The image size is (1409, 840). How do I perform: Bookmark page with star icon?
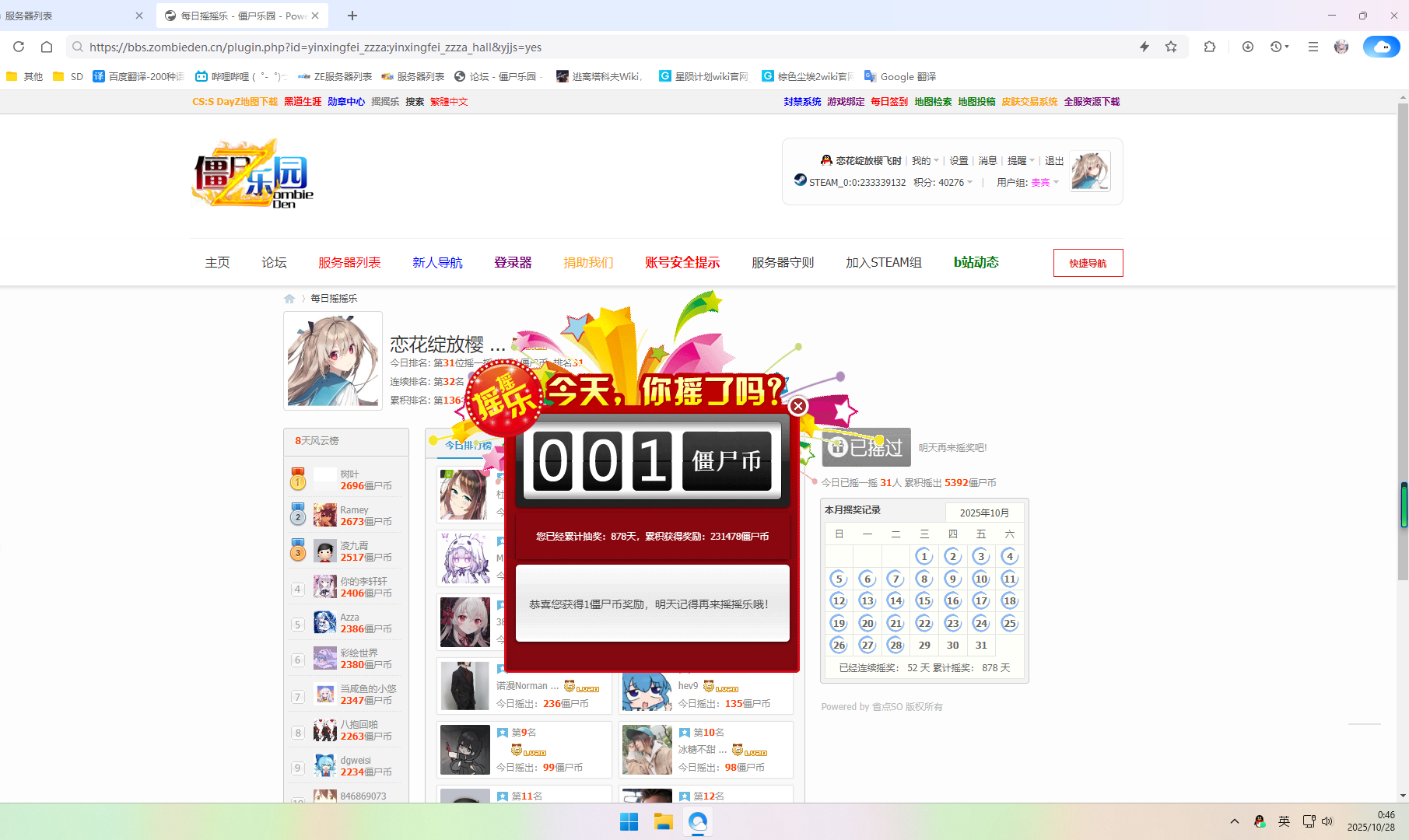pyautogui.click(x=1171, y=47)
